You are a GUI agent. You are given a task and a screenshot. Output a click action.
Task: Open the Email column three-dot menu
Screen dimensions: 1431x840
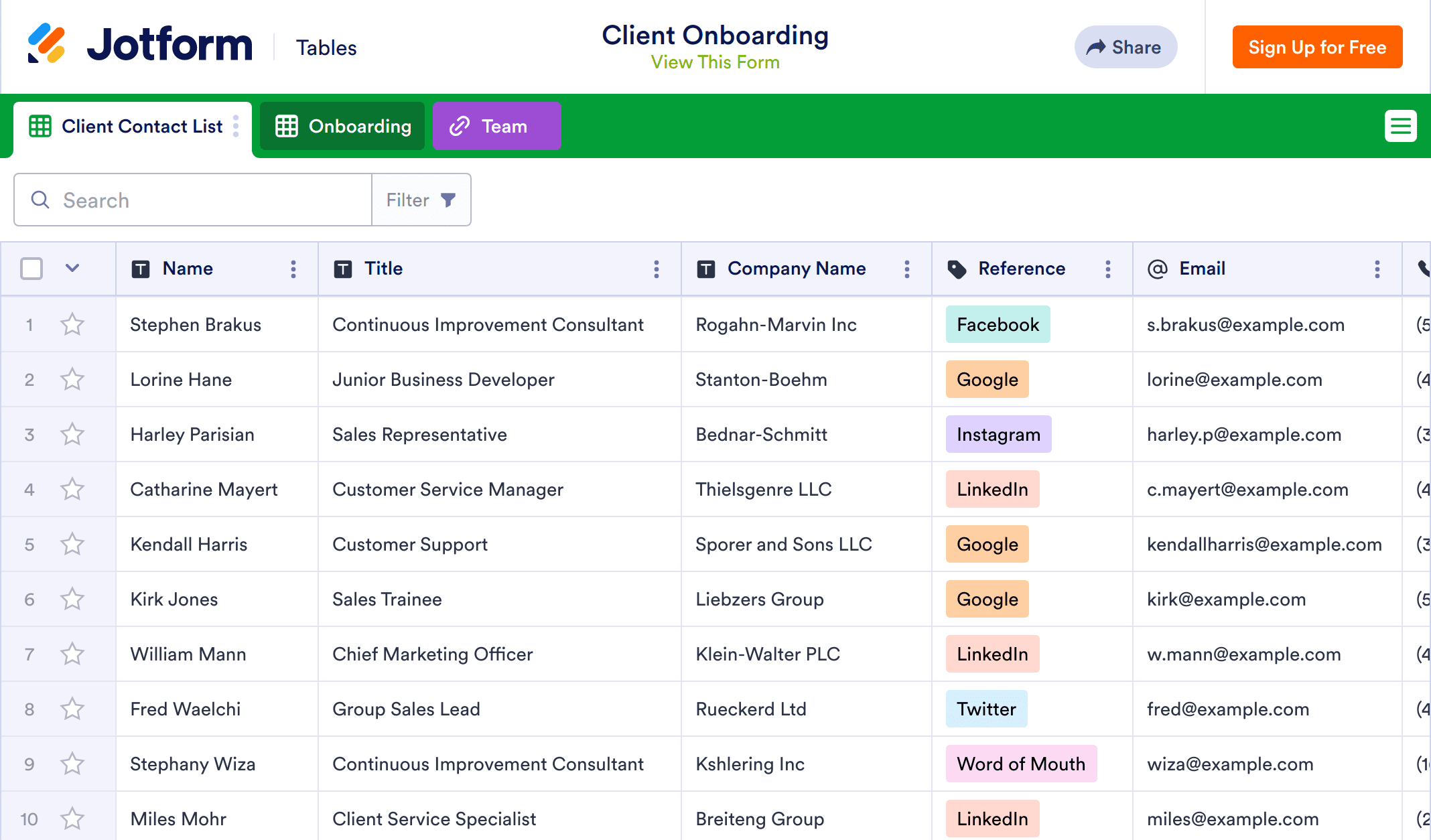click(x=1377, y=269)
